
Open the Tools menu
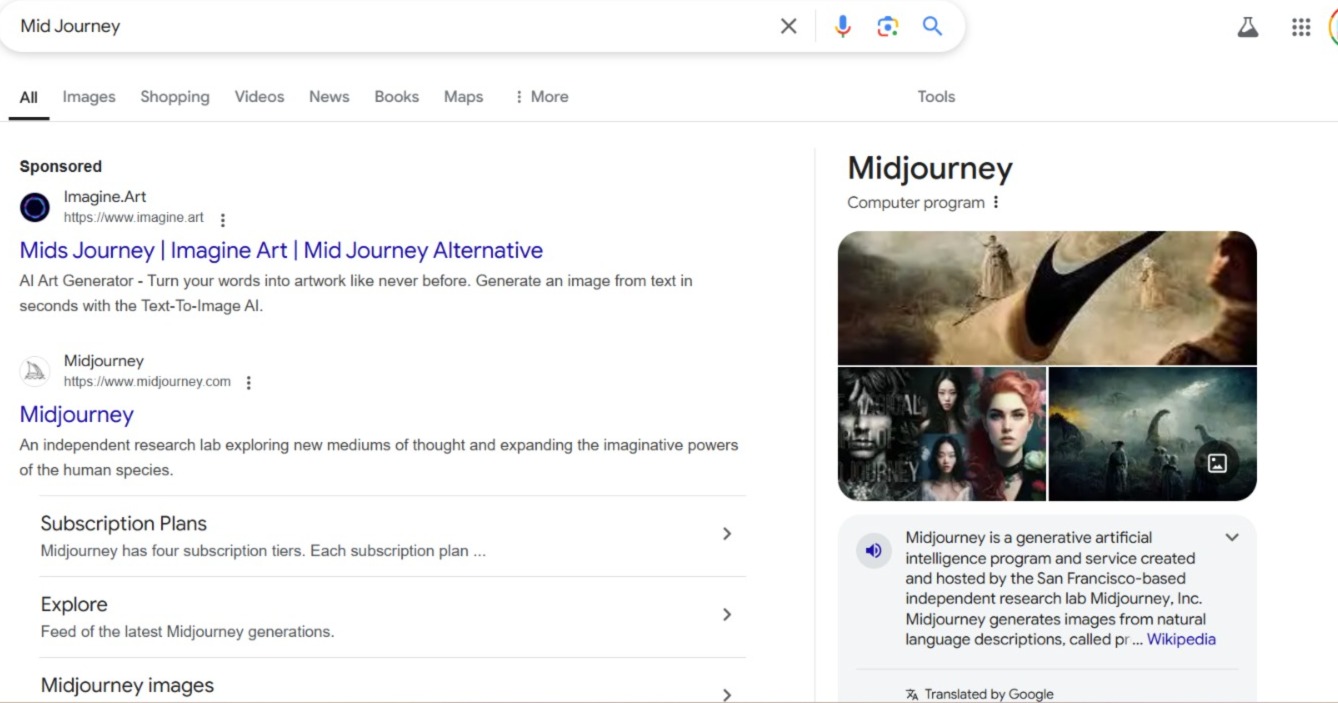[935, 96]
